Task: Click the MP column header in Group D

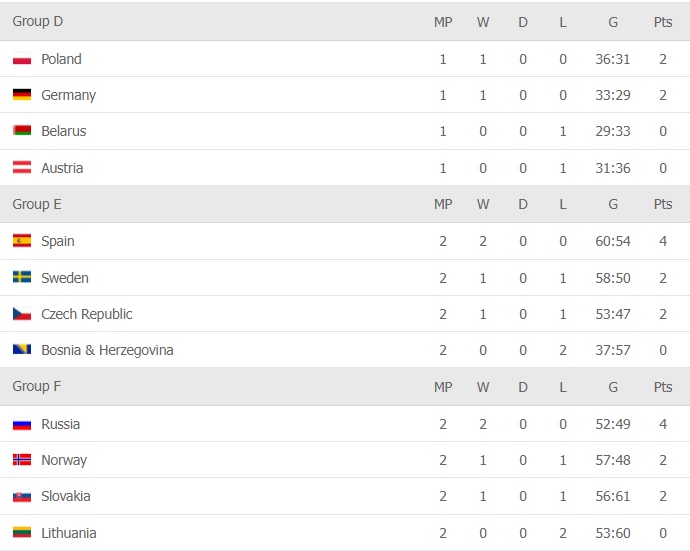Action: point(443,21)
